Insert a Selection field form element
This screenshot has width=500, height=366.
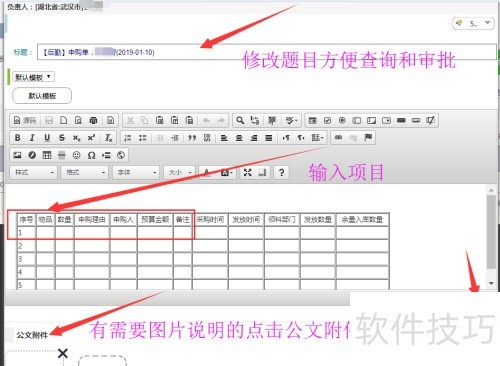pos(386,120)
